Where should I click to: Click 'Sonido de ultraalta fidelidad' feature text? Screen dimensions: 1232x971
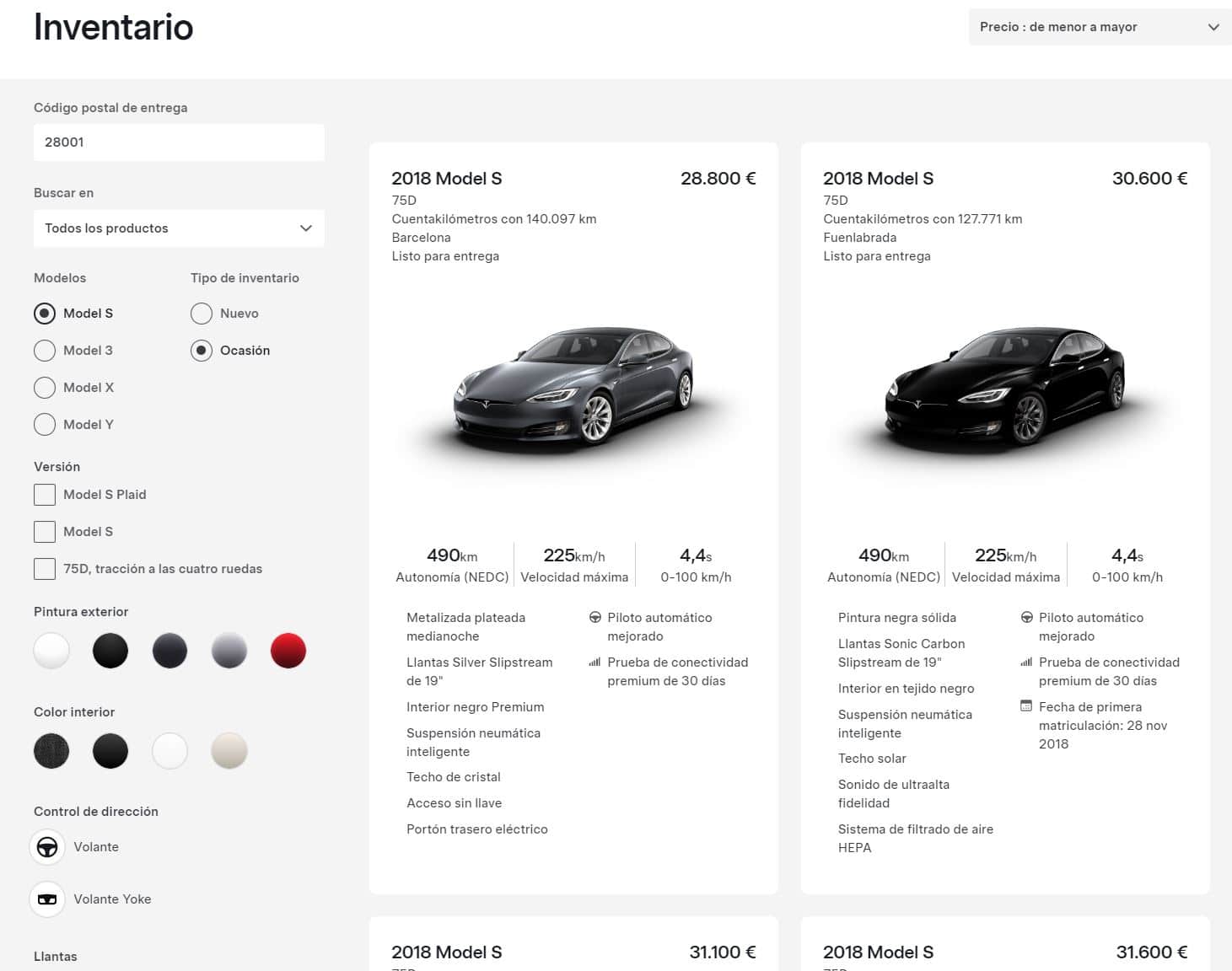pyautogui.click(x=894, y=794)
